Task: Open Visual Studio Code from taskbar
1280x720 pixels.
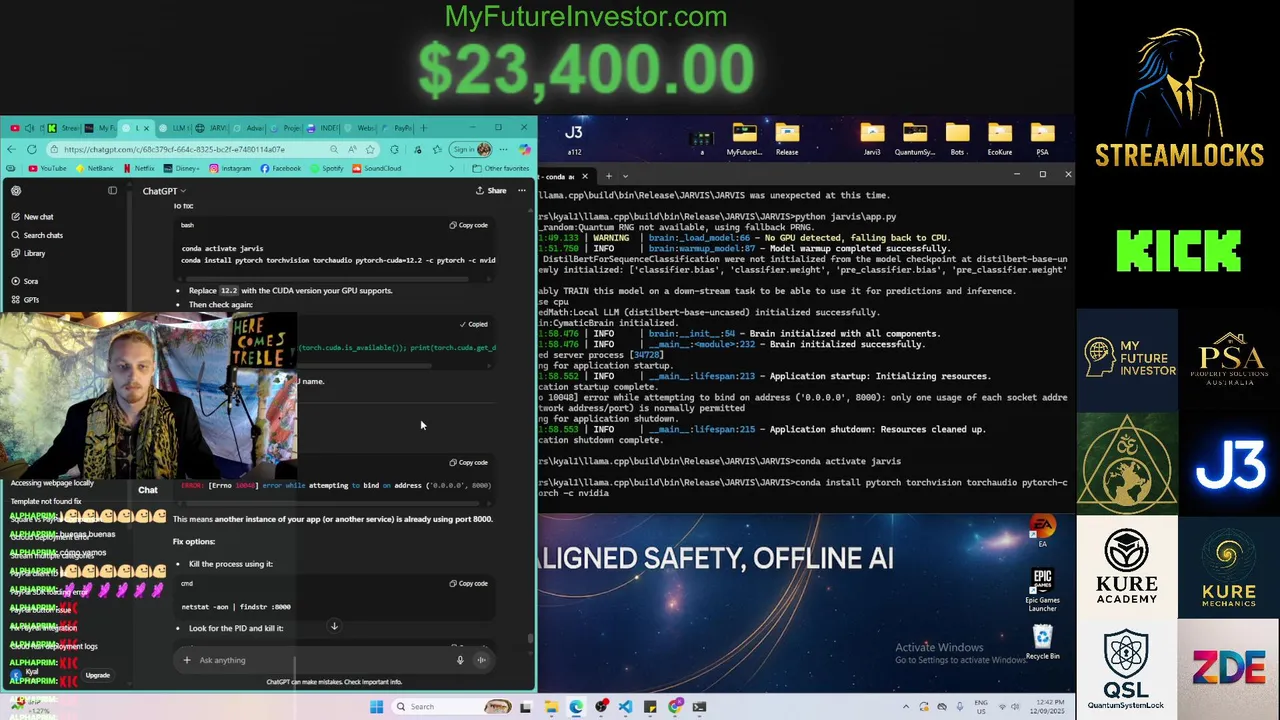Action: [625, 707]
